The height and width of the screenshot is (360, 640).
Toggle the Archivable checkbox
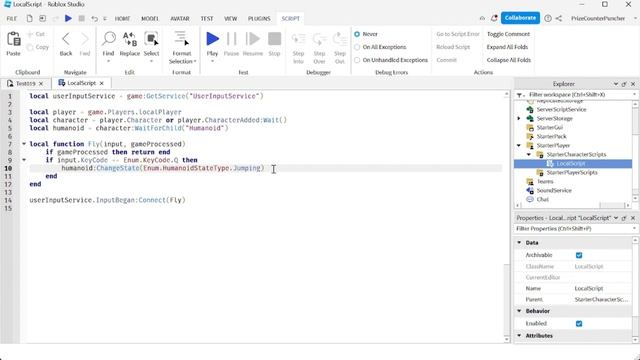(x=579, y=255)
